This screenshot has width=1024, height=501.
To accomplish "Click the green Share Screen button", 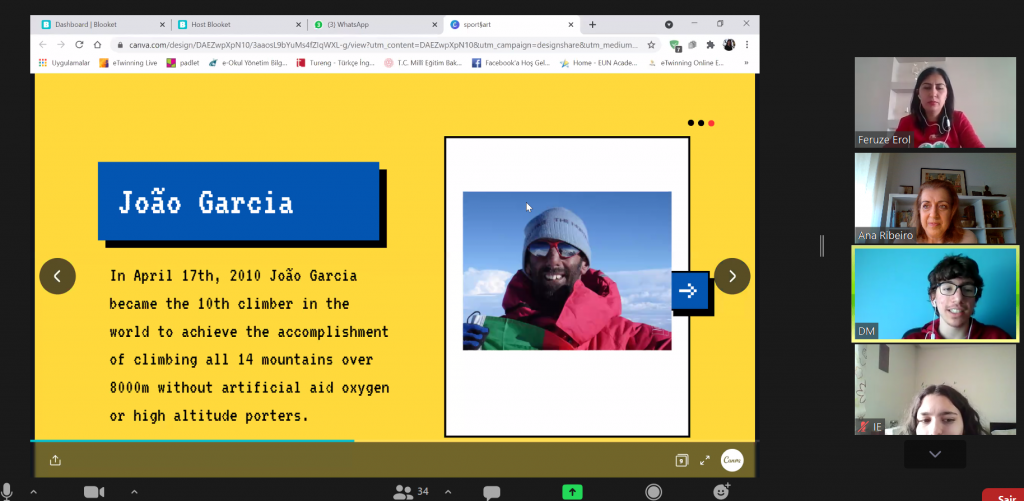I will click(572, 492).
